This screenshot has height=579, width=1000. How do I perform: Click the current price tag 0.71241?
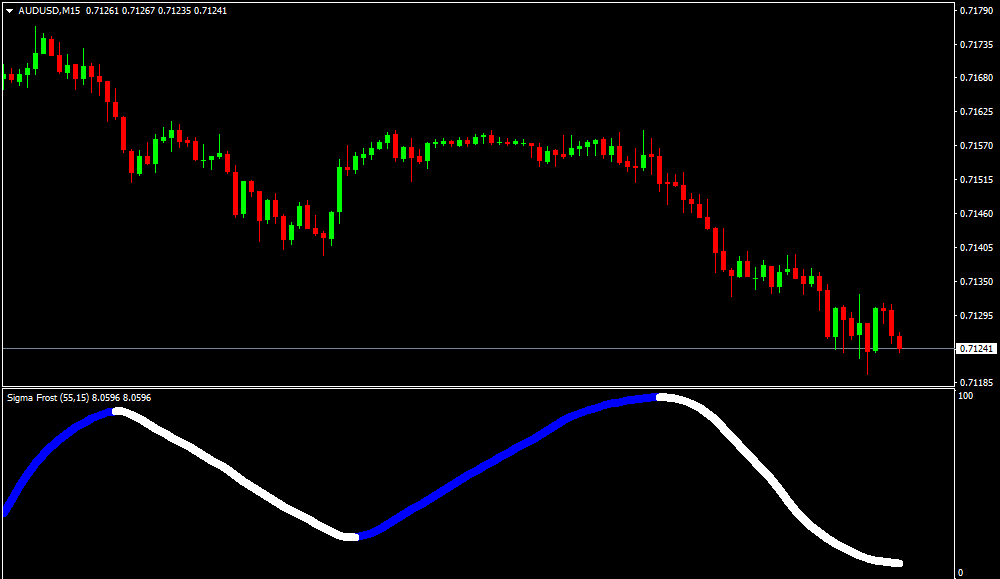(x=976, y=349)
